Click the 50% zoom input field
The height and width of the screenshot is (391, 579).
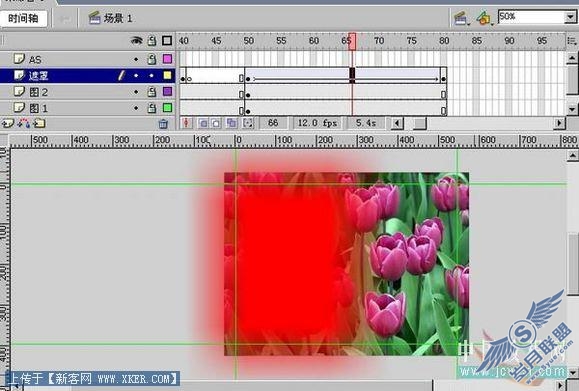point(531,17)
